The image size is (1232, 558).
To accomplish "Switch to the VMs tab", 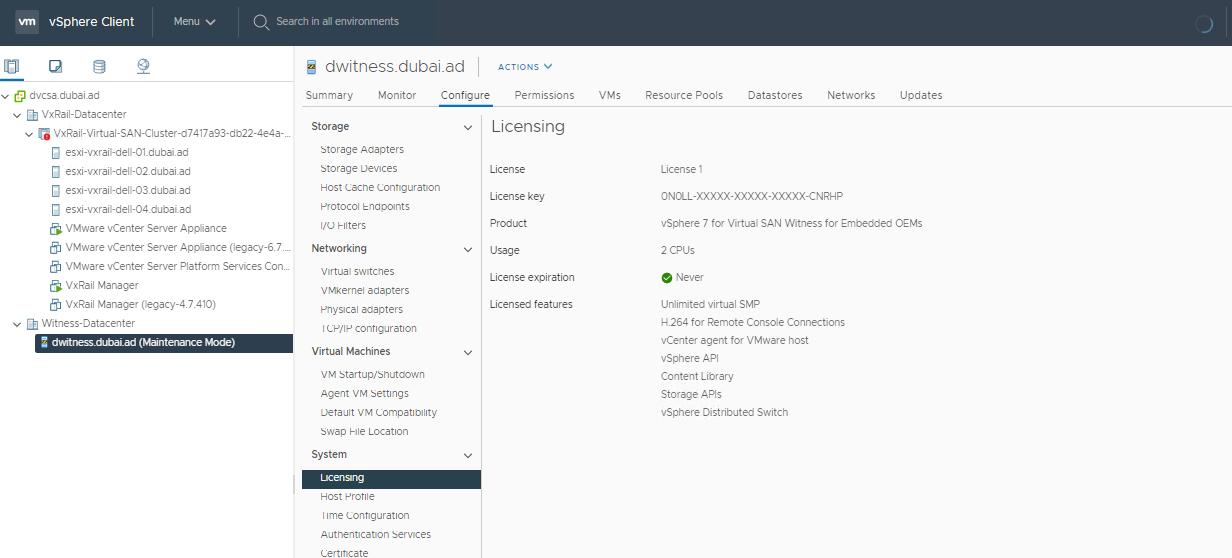I will pyautogui.click(x=610, y=95).
